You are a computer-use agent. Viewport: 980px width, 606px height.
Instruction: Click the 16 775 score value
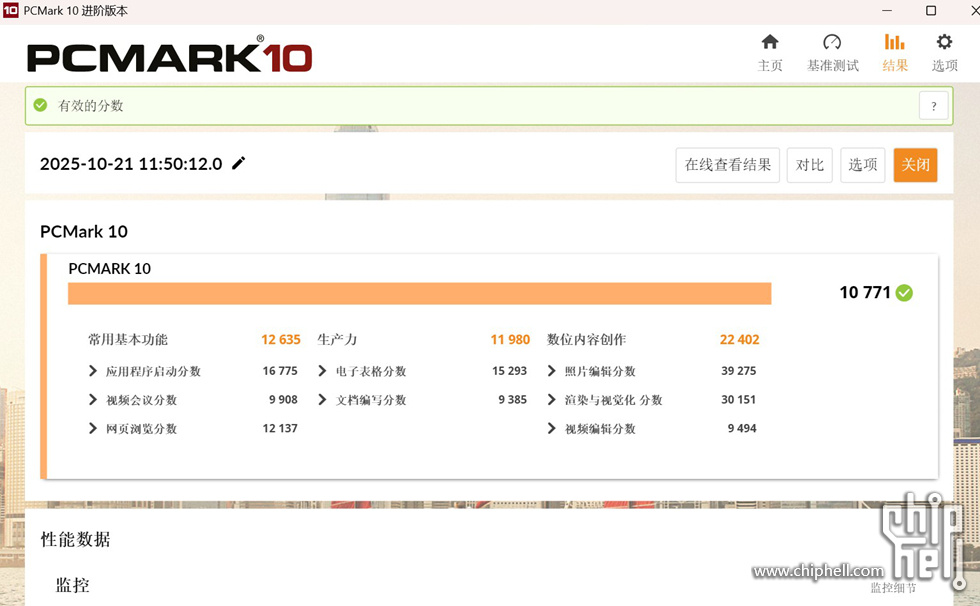point(280,371)
